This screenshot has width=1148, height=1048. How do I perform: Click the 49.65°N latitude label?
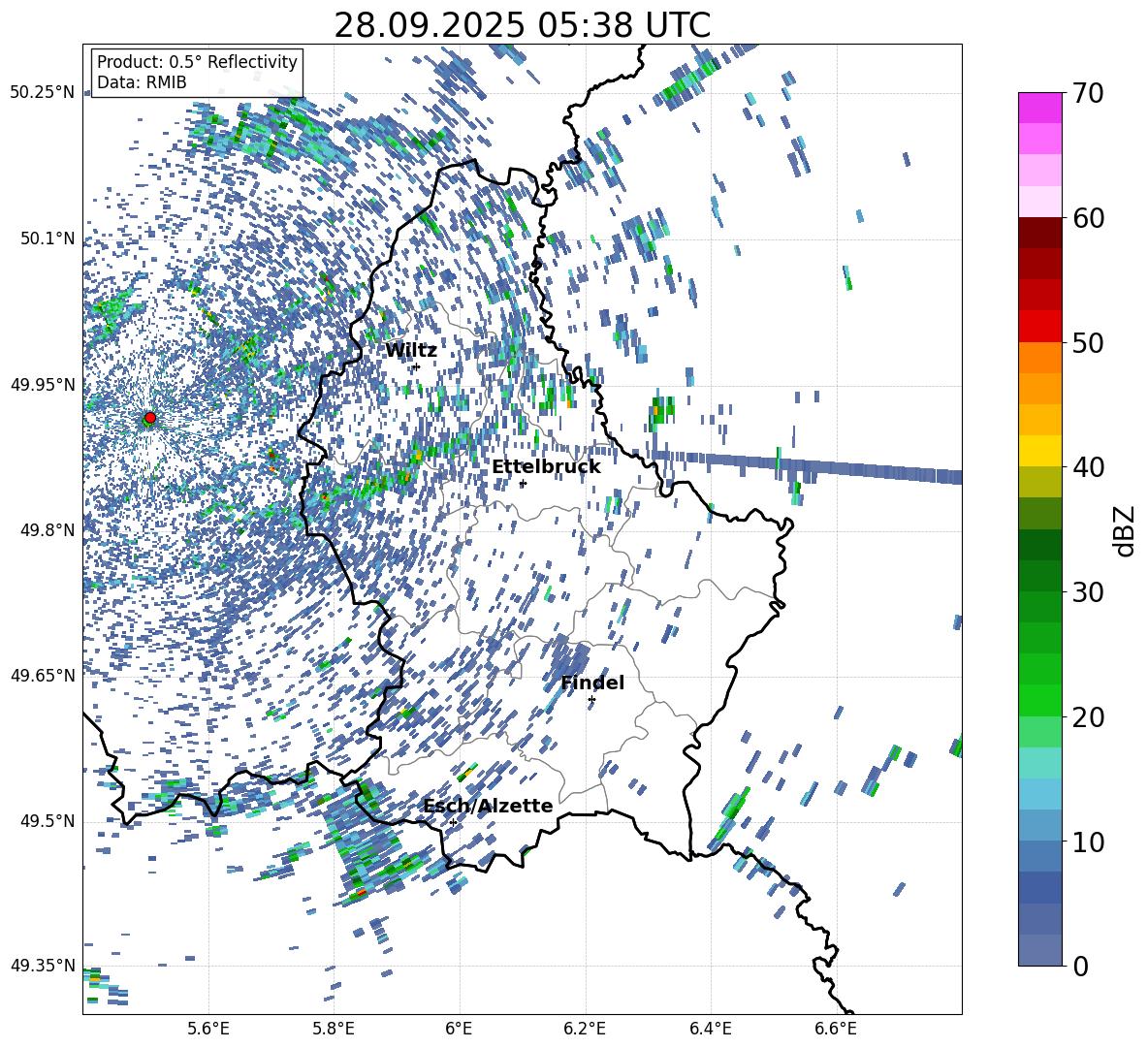click(x=43, y=675)
